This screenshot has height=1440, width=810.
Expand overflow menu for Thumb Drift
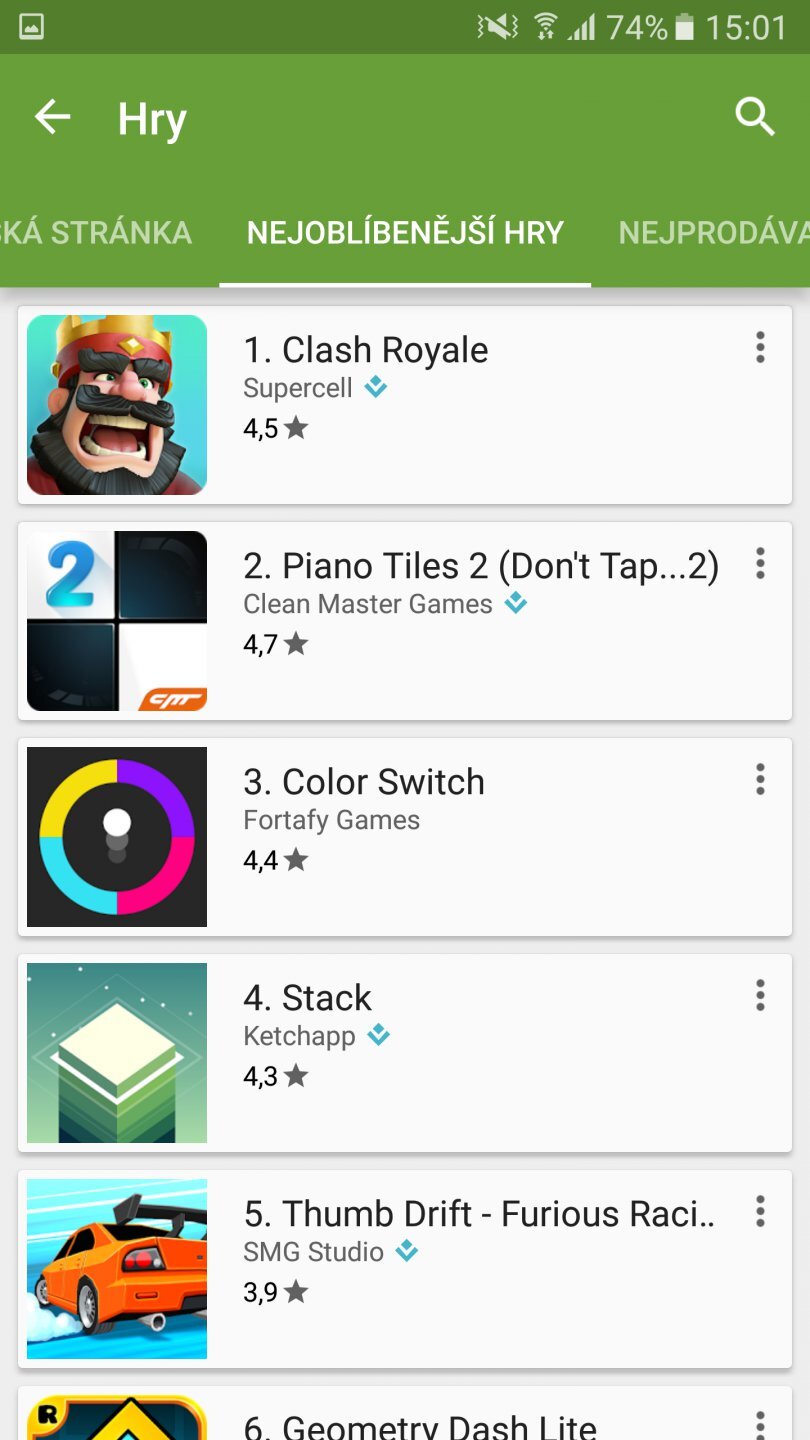pos(760,1212)
